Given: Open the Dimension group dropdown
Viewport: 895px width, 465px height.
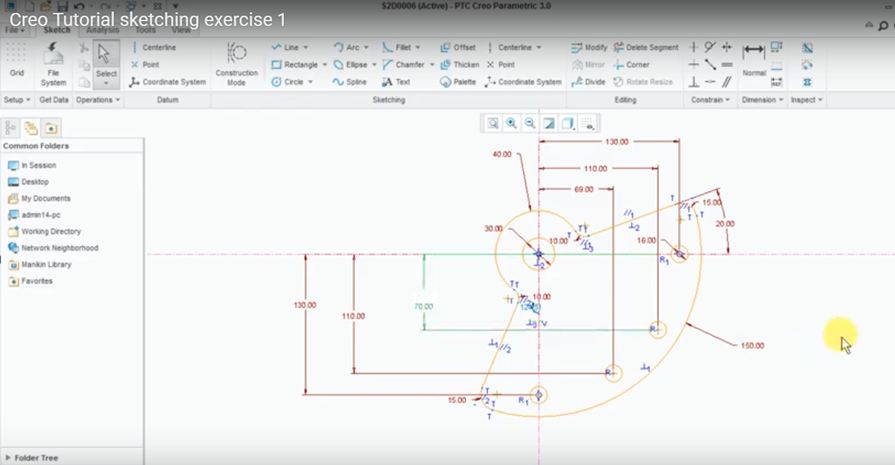Looking at the screenshot, I should [x=762, y=100].
